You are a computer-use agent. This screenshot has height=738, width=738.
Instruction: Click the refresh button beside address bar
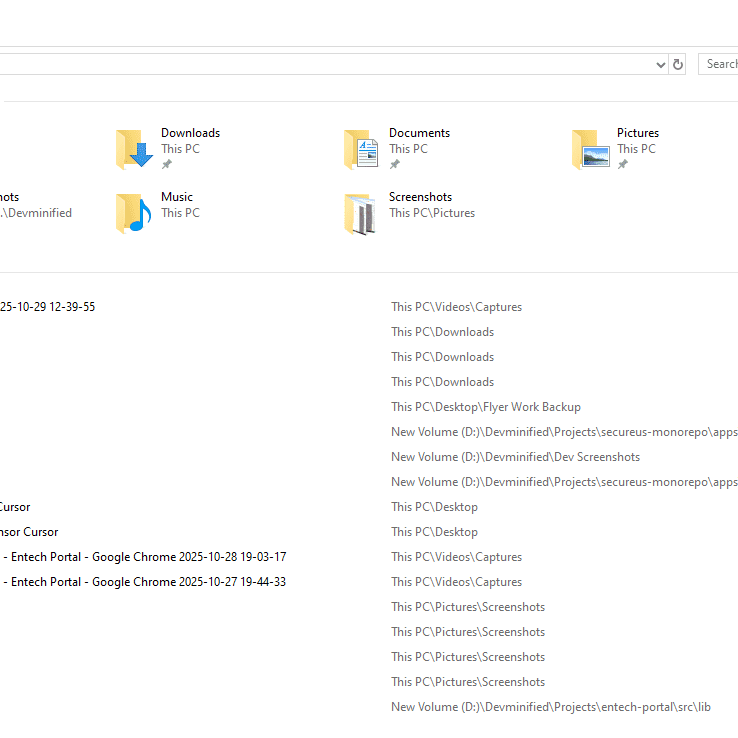coord(678,64)
